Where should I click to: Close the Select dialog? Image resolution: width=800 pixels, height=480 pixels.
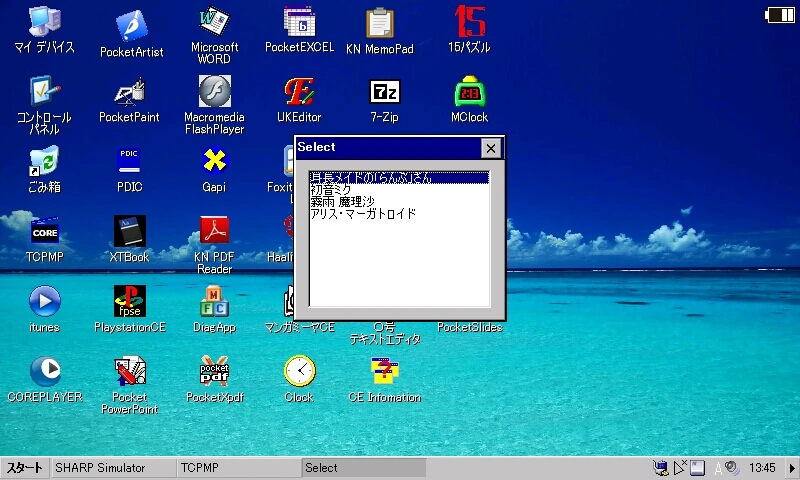(x=491, y=148)
